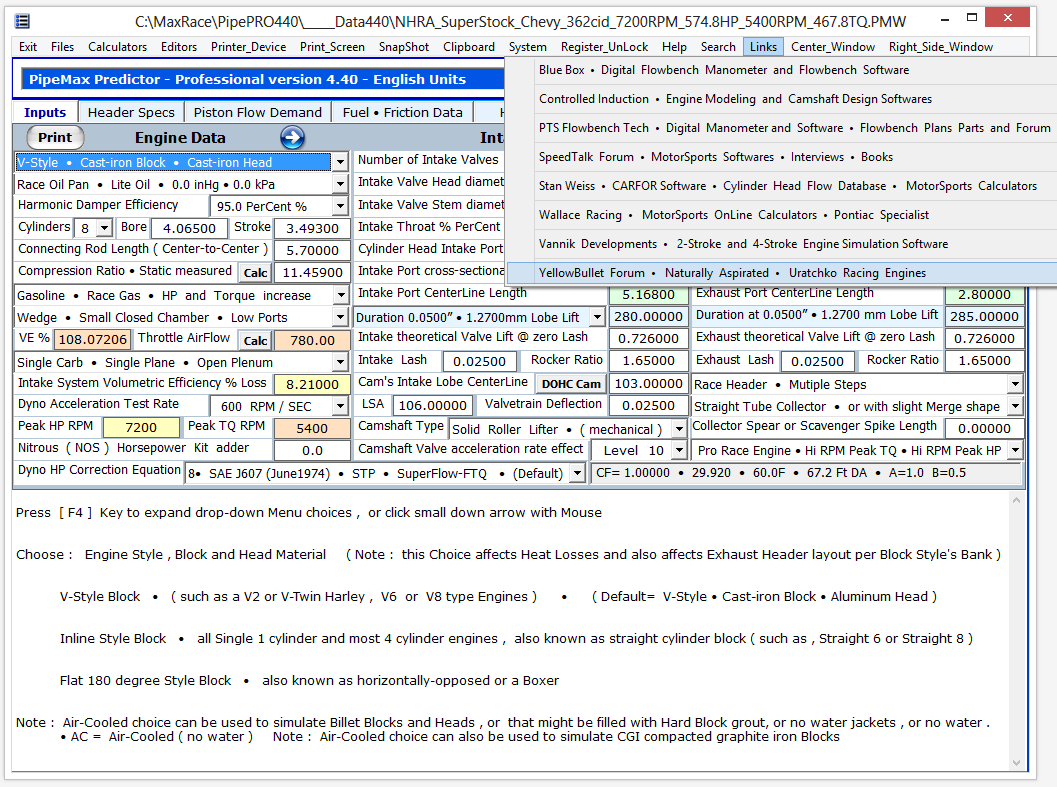The image size is (1057, 787).
Task: Switch to the Header Specs tab
Action: (x=131, y=112)
